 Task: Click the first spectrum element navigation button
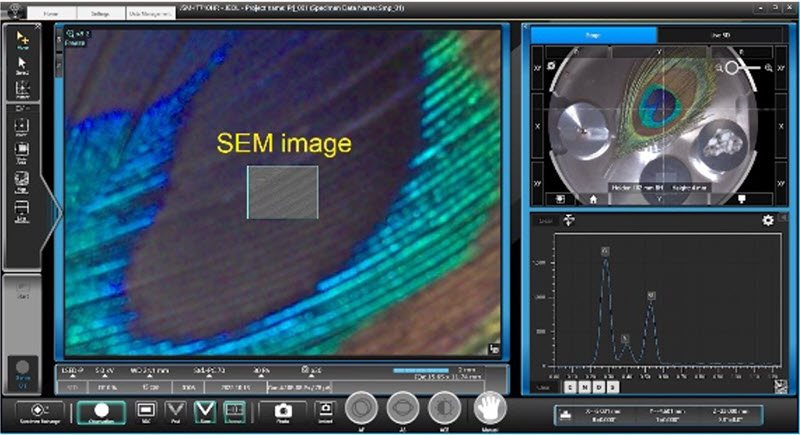[x=569, y=386]
